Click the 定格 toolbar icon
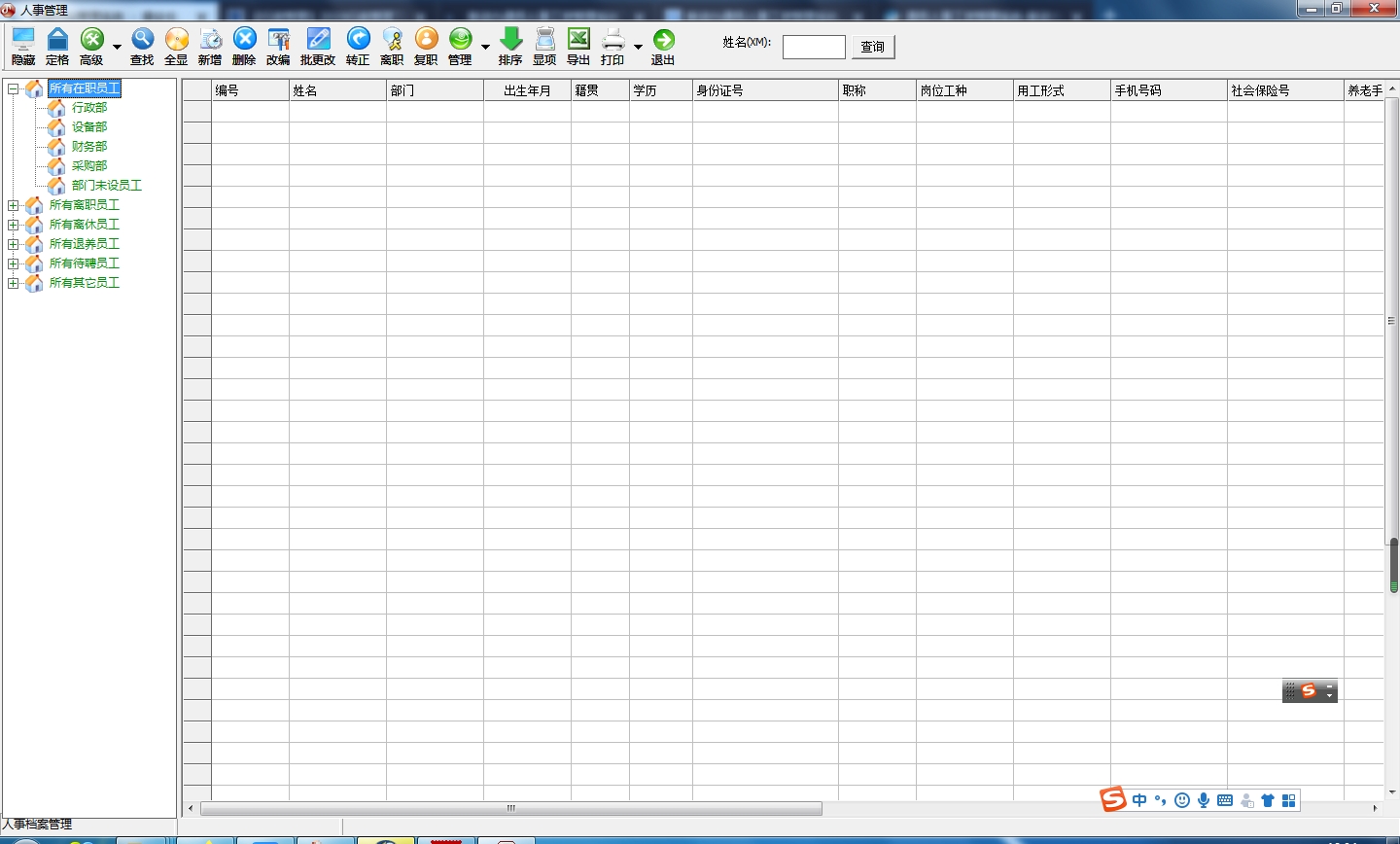Screen dimensions: 1400x844 click(57, 46)
